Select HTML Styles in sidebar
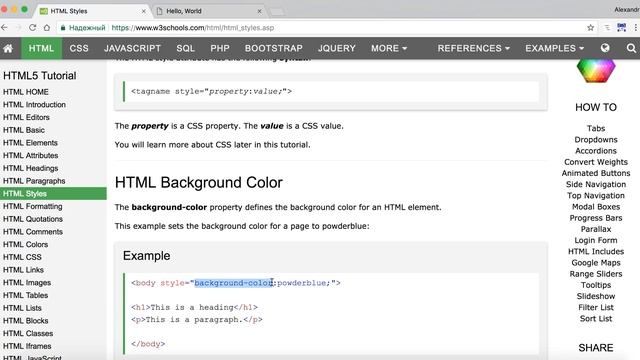This screenshot has width=640, height=360. click(53, 193)
